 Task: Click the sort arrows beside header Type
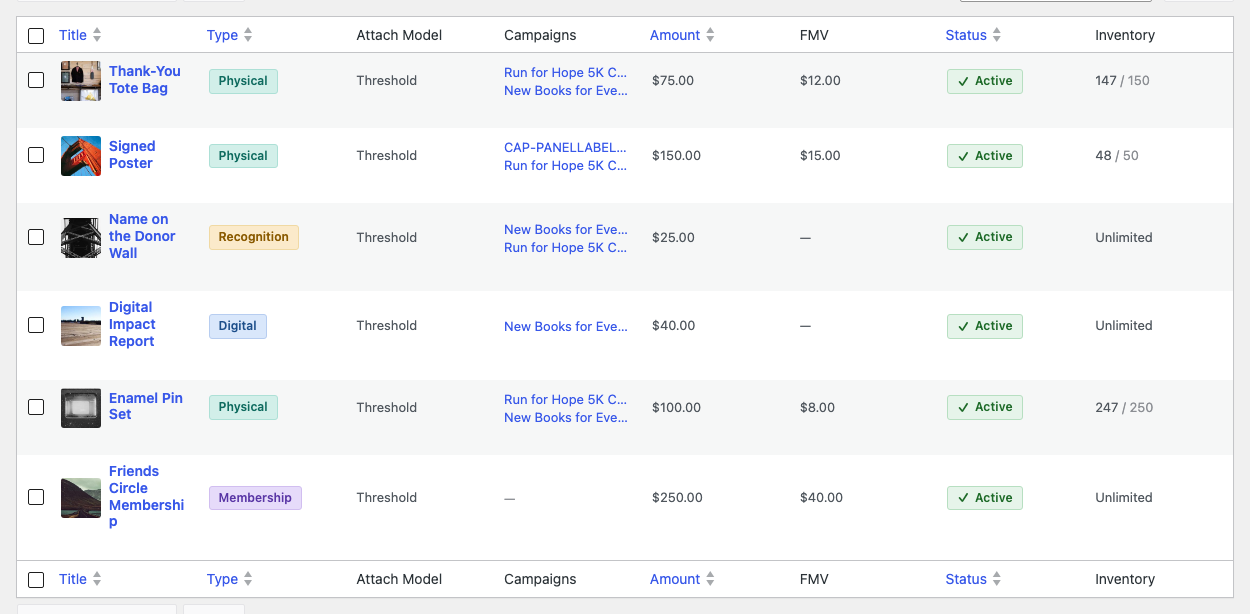click(248, 35)
